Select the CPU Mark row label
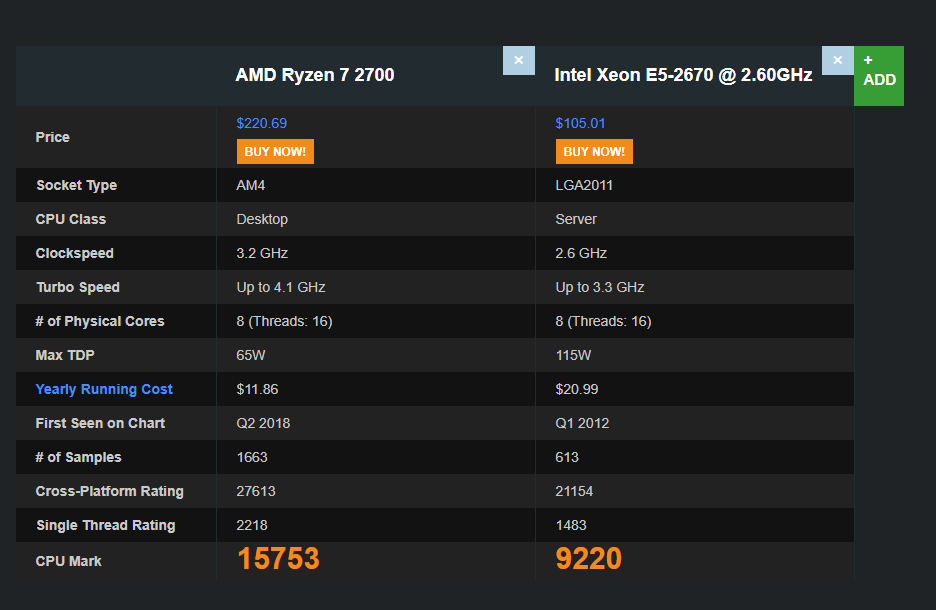The width and height of the screenshot is (936, 610). (68, 562)
